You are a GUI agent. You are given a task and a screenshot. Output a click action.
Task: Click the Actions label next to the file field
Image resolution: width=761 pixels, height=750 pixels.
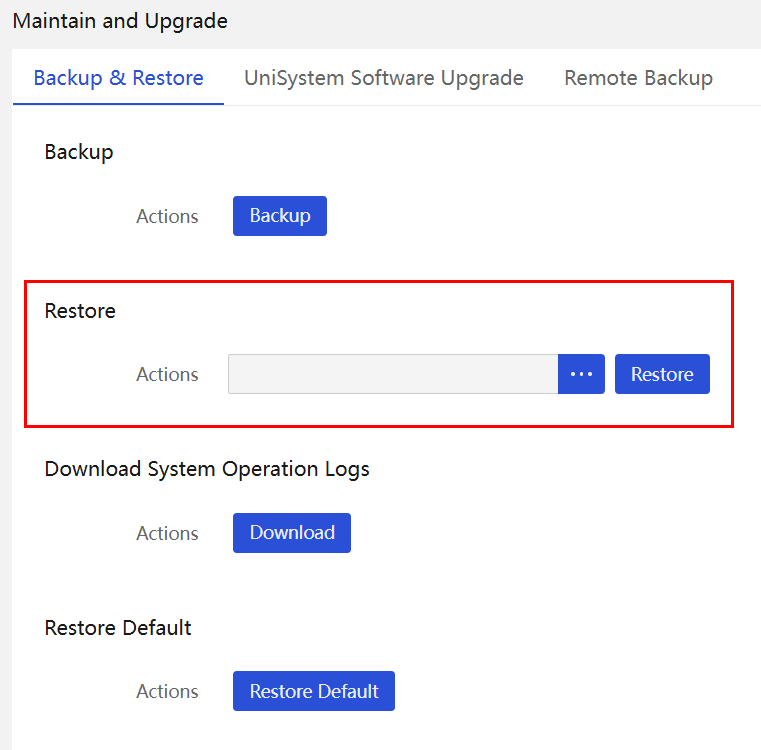click(x=167, y=374)
